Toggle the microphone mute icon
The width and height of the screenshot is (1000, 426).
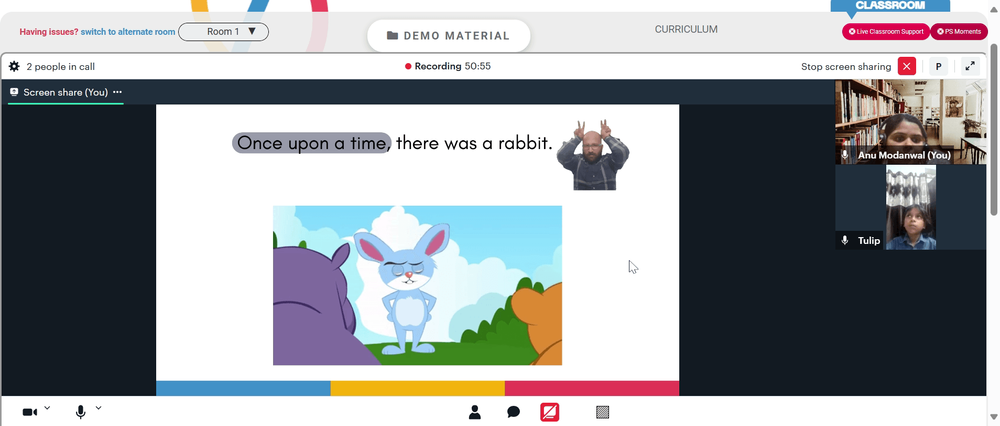coord(80,412)
